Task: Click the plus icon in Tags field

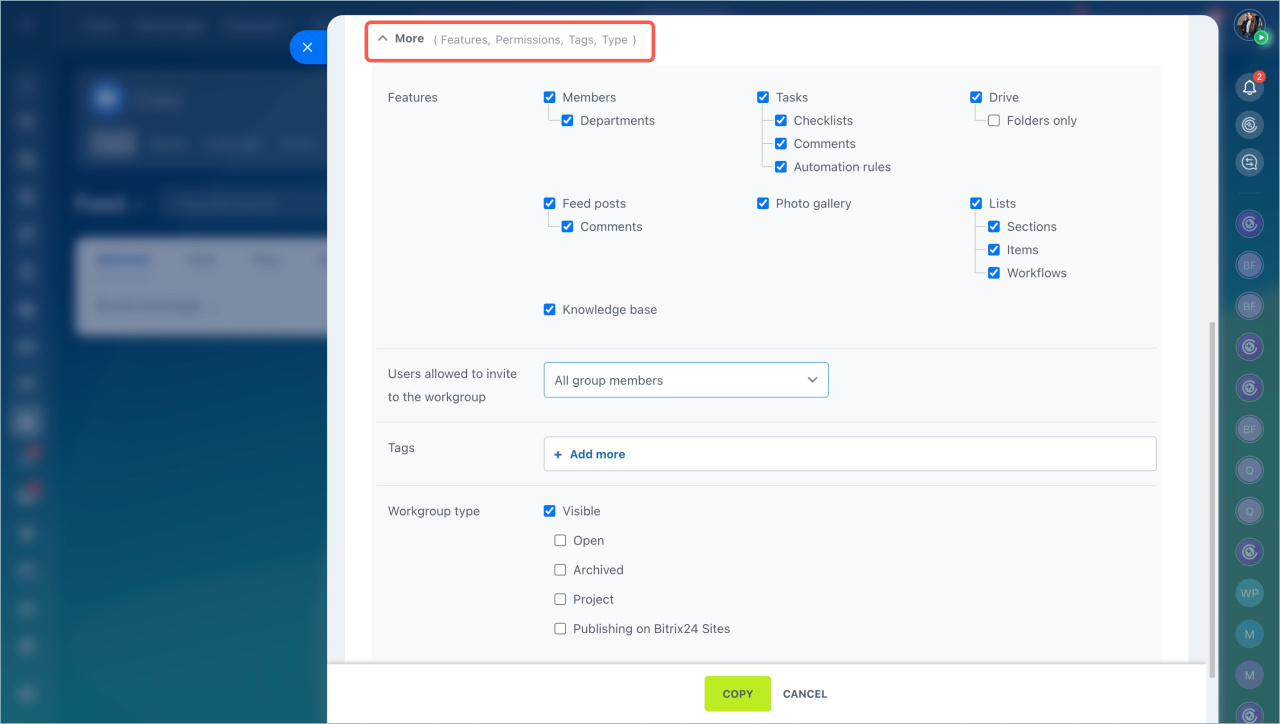Action: pyautogui.click(x=558, y=454)
